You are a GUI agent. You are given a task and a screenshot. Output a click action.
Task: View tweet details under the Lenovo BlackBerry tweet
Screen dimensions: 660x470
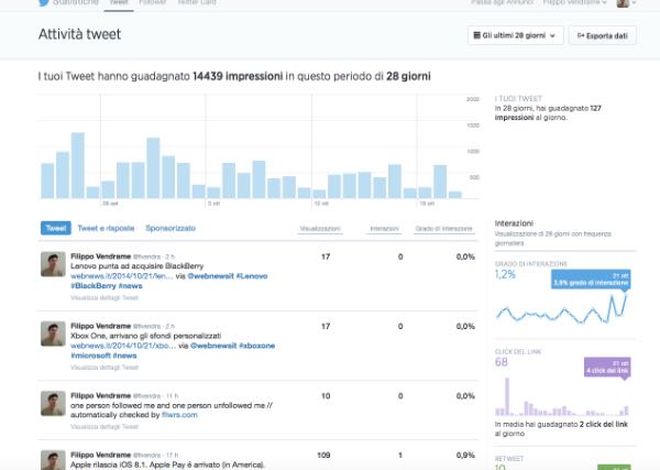(104, 297)
